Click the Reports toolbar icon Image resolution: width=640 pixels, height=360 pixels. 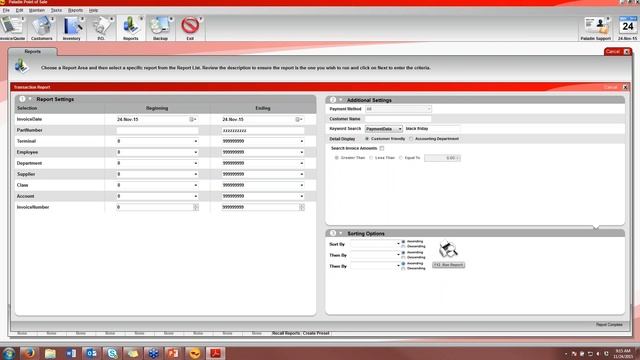click(131, 28)
